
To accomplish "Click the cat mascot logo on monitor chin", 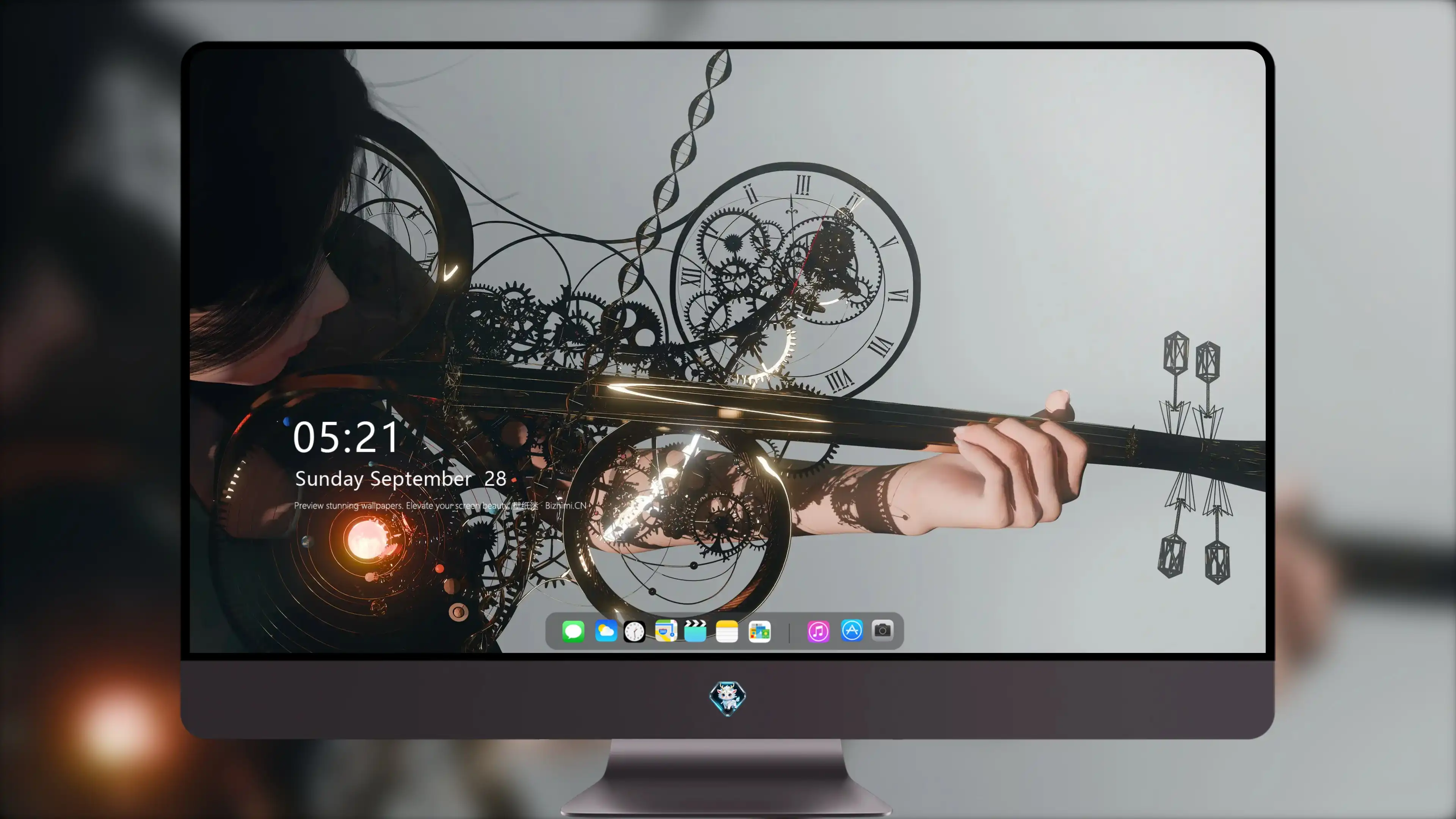I will click(x=728, y=698).
